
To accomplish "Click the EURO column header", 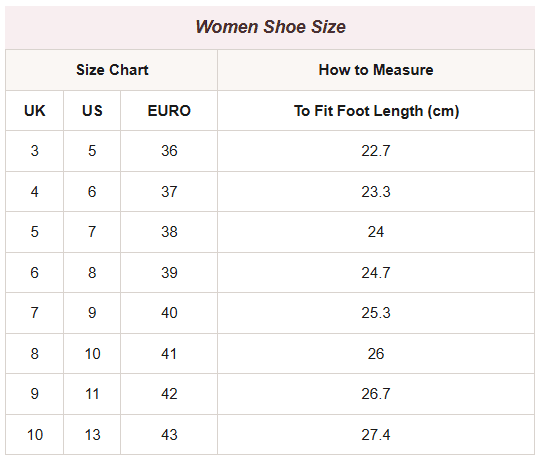I will pyautogui.click(x=169, y=111).
